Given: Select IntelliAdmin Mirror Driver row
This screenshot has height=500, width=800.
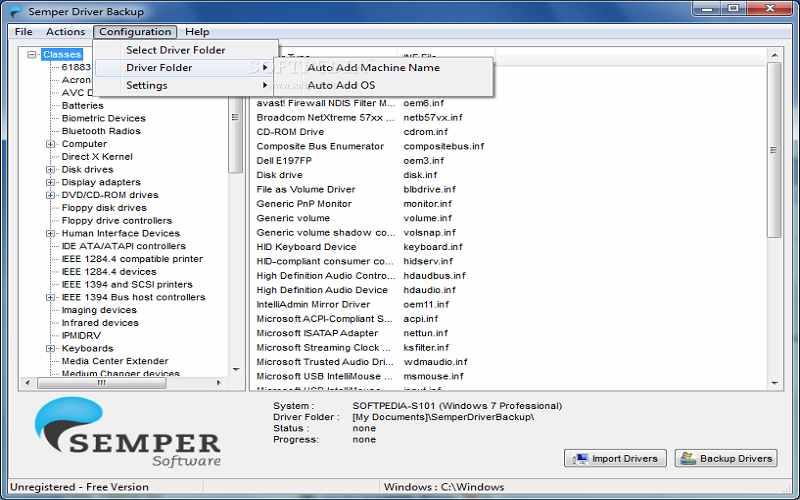Looking at the screenshot, I should coord(313,304).
